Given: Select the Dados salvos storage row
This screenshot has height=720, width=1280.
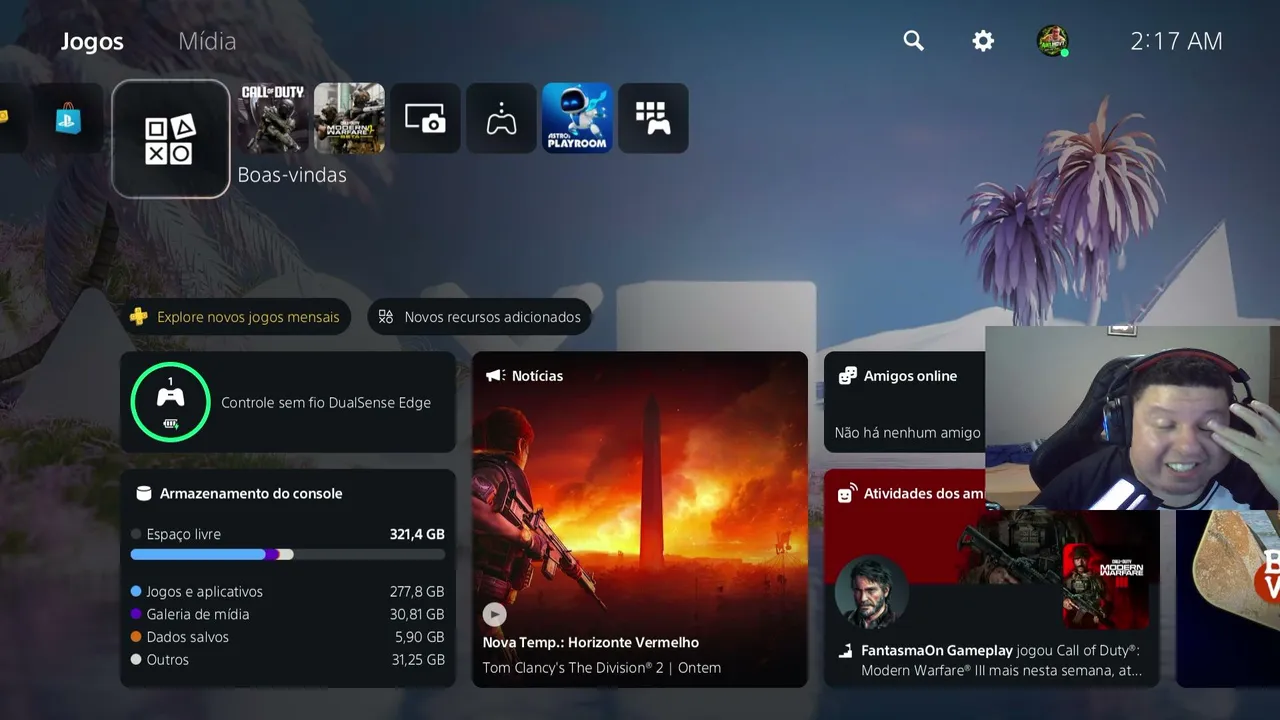Looking at the screenshot, I should coord(288,637).
